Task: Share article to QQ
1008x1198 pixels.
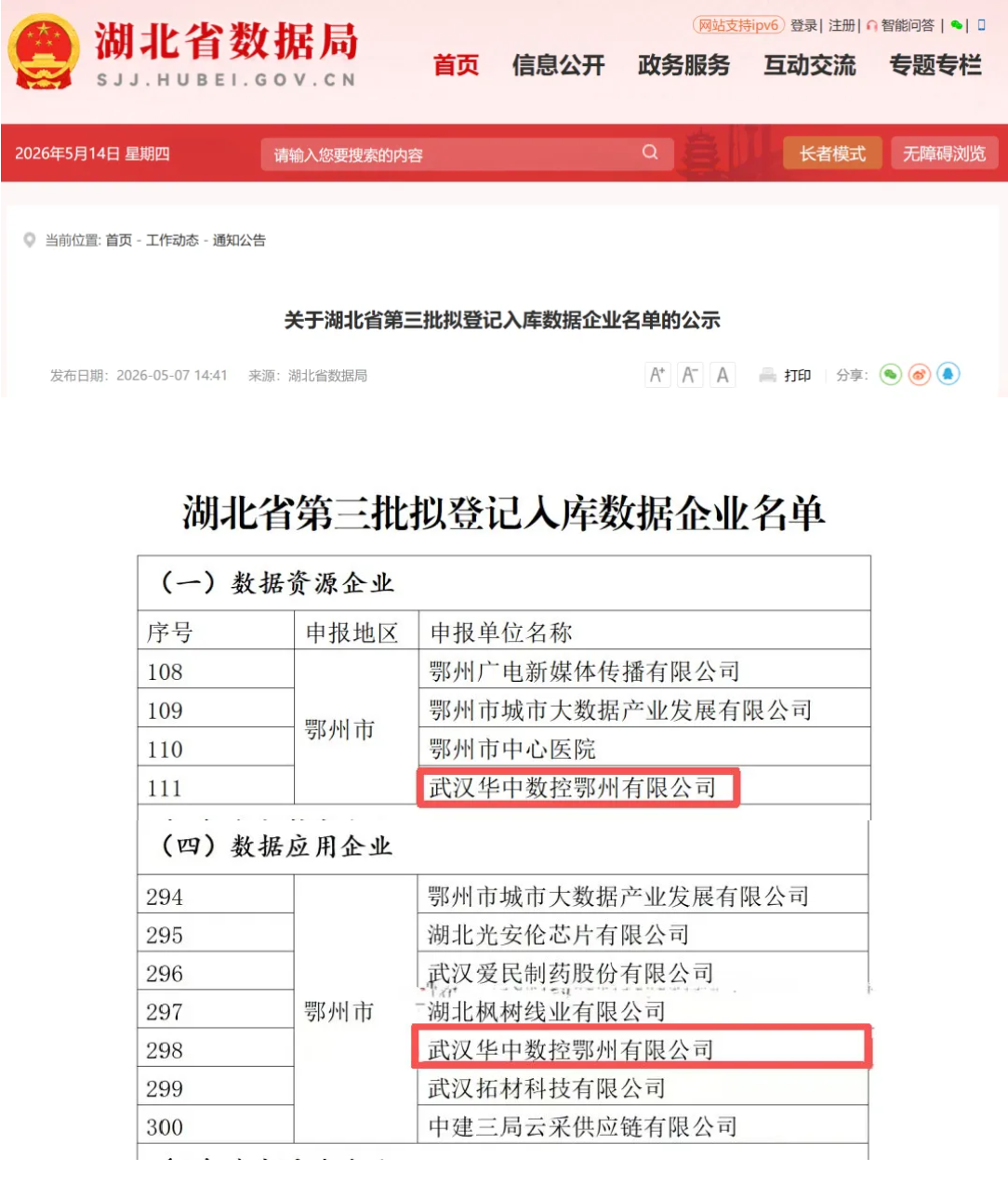Action: [x=948, y=374]
